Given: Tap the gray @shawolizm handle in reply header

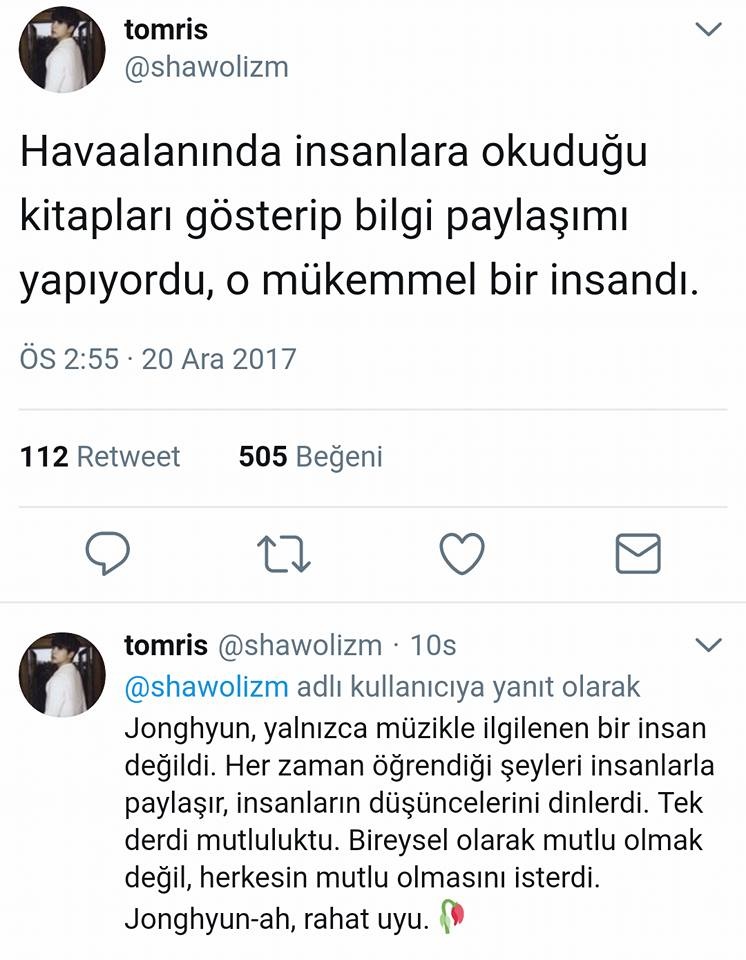Looking at the screenshot, I should point(300,645).
